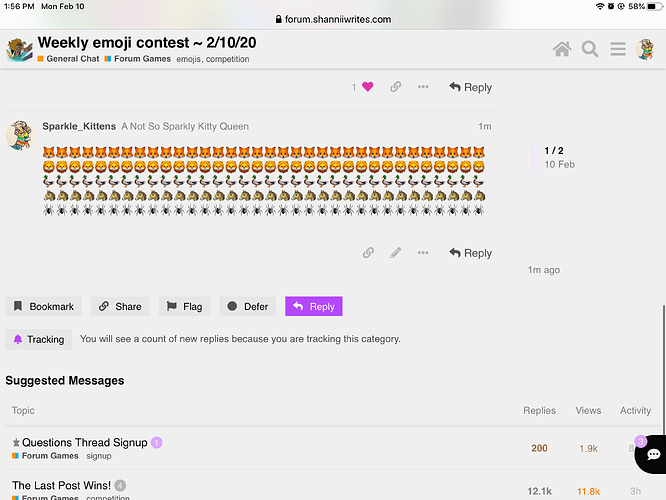Open Sparkle_Kittens username profile
666x500 pixels.
point(79,126)
